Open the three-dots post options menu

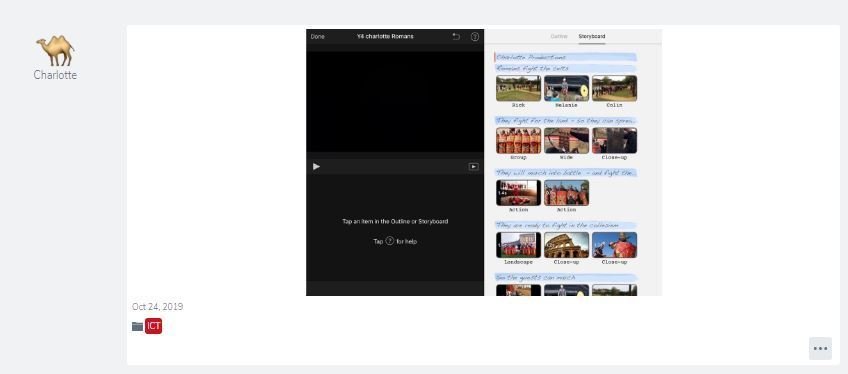(820, 349)
